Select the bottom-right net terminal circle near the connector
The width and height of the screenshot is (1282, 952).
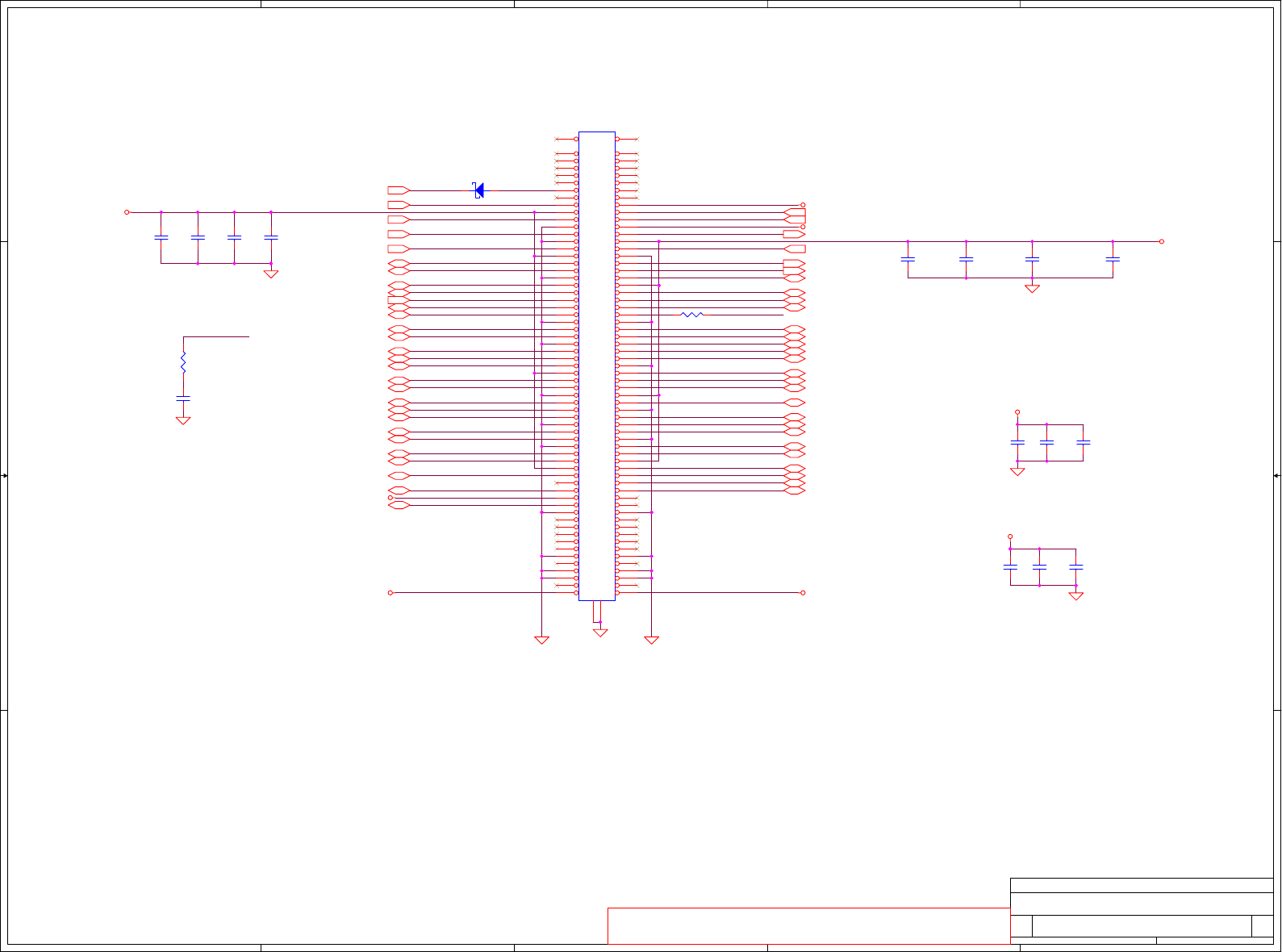(x=803, y=593)
